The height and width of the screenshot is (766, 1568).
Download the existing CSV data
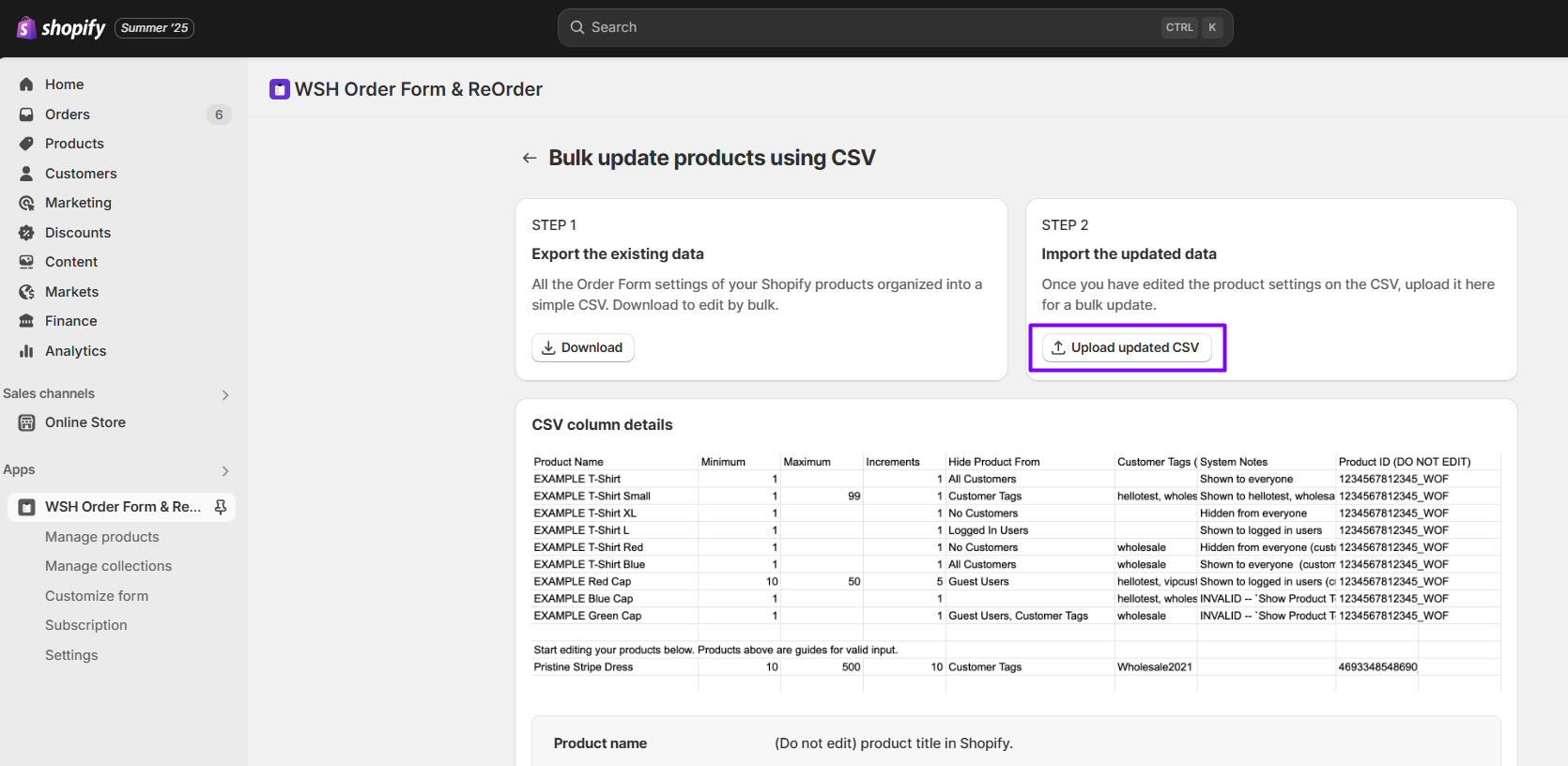(x=583, y=347)
